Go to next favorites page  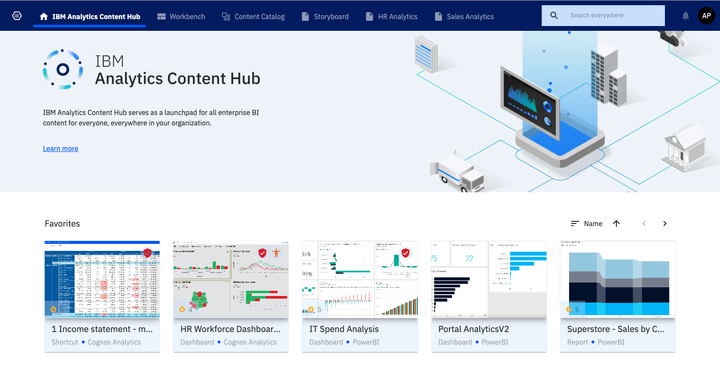point(664,224)
